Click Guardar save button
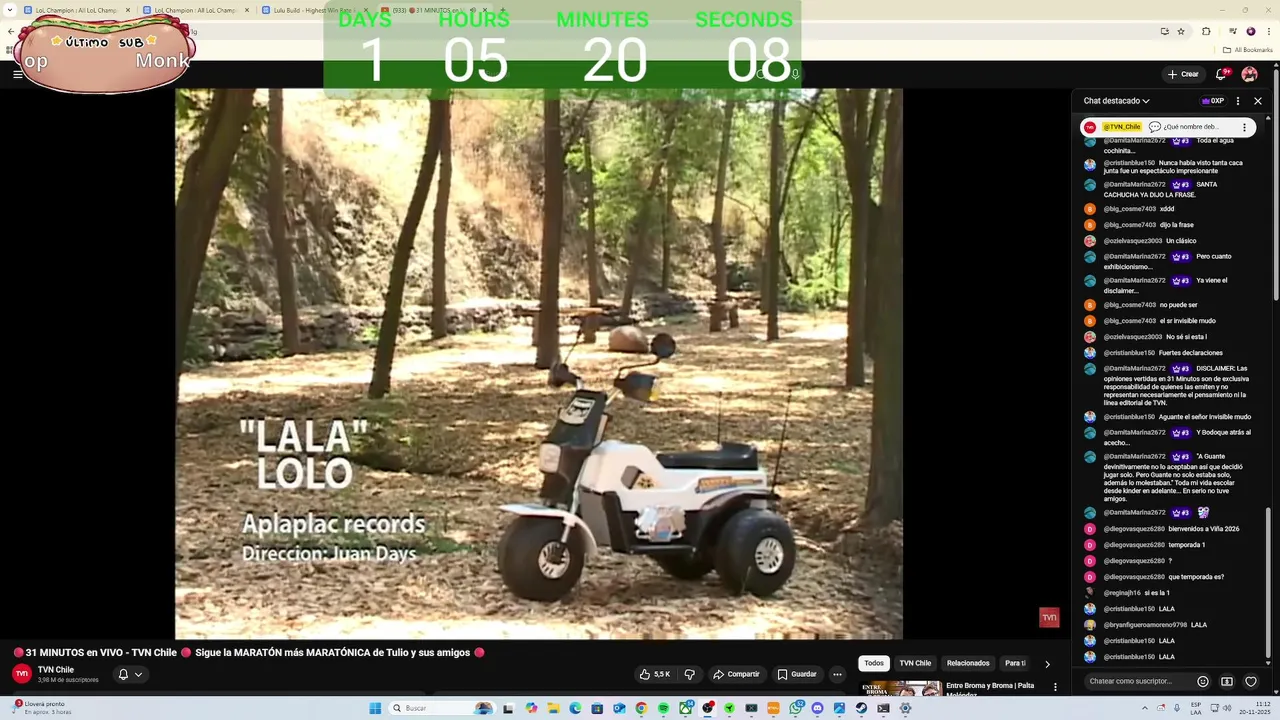1280x720 pixels. (797, 674)
